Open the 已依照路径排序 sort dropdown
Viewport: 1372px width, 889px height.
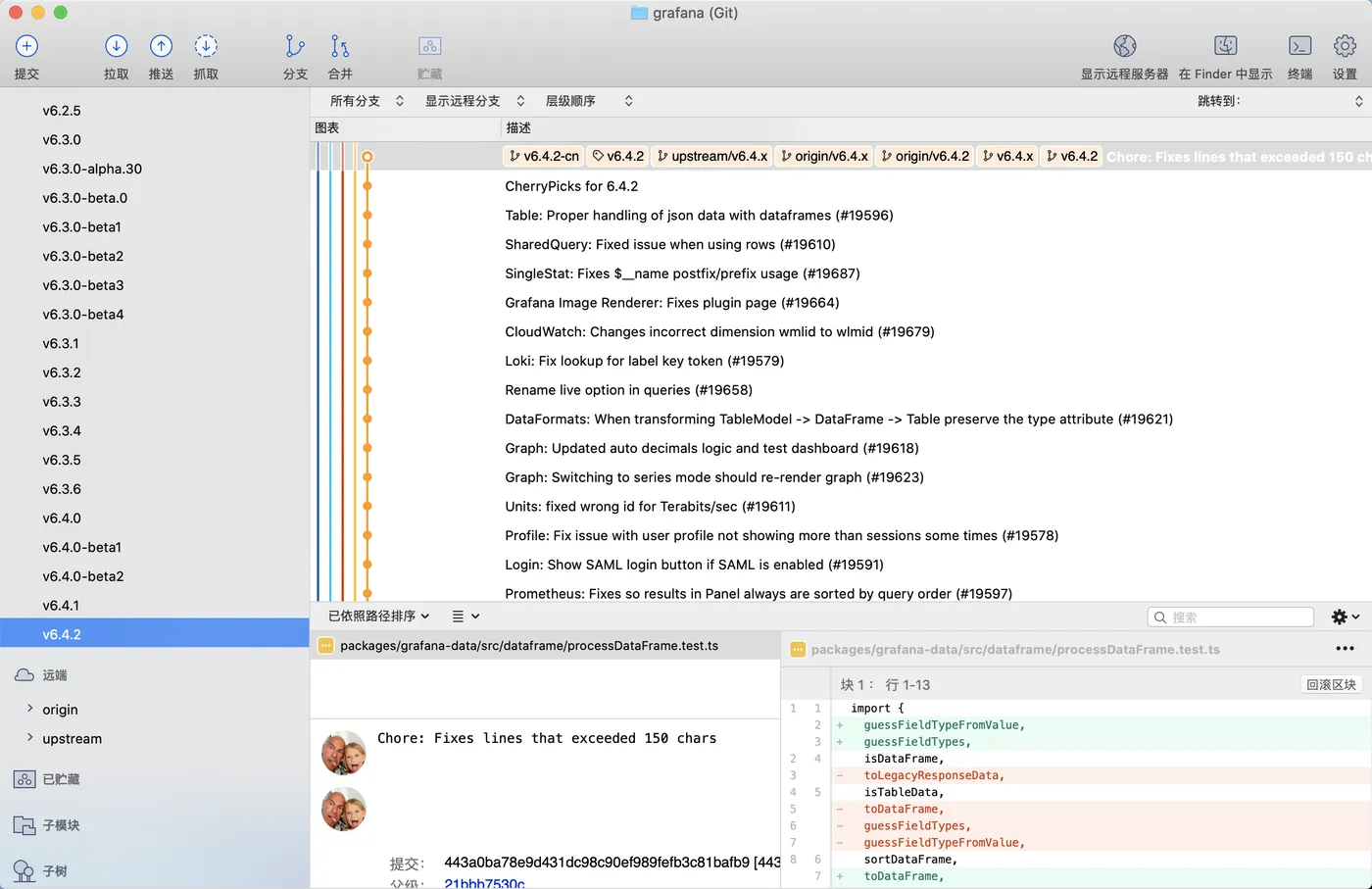point(378,617)
